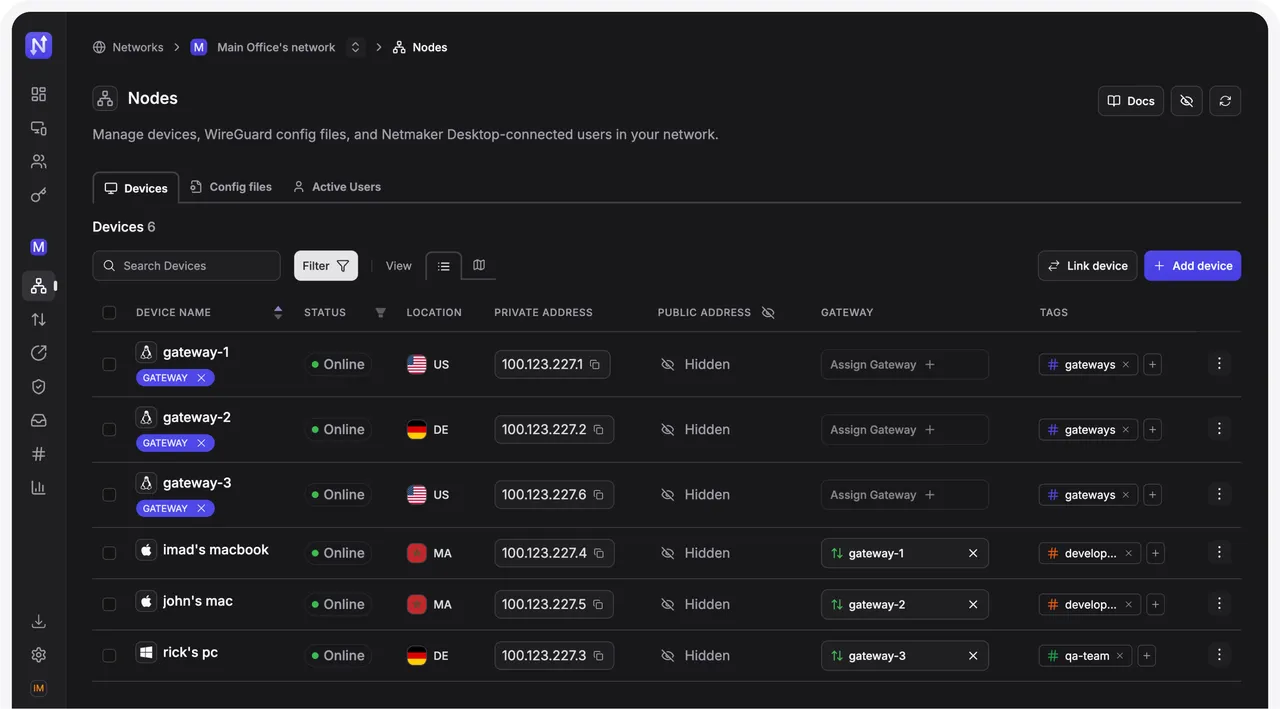1280x709 pixels.
Task: Toggle the hide-eye button beside Docs
Action: pyautogui.click(x=1186, y=101)
